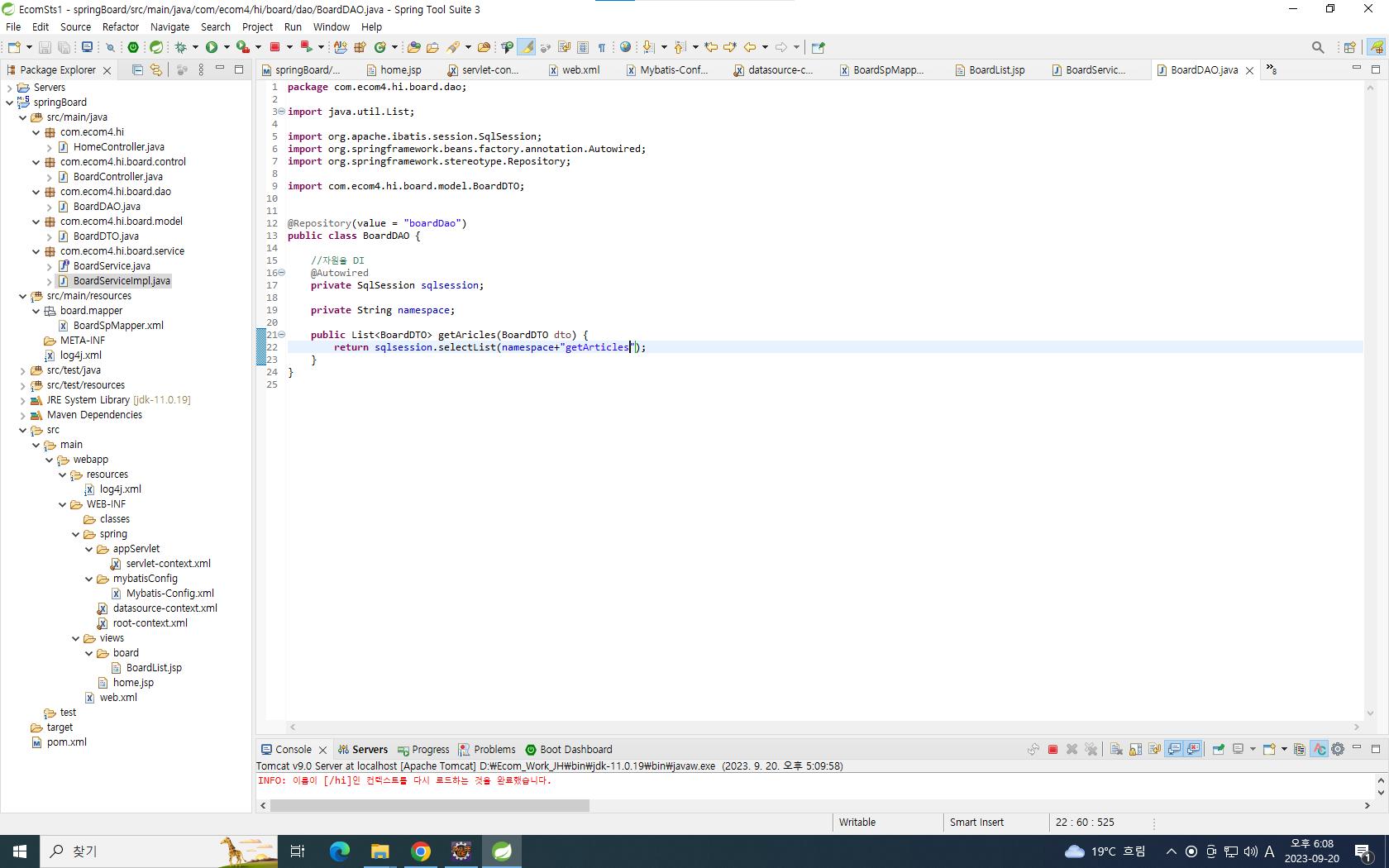Click the green Run button in toolbar
The width and height of the screenshot is (1389, 868).
pos(212,47)
